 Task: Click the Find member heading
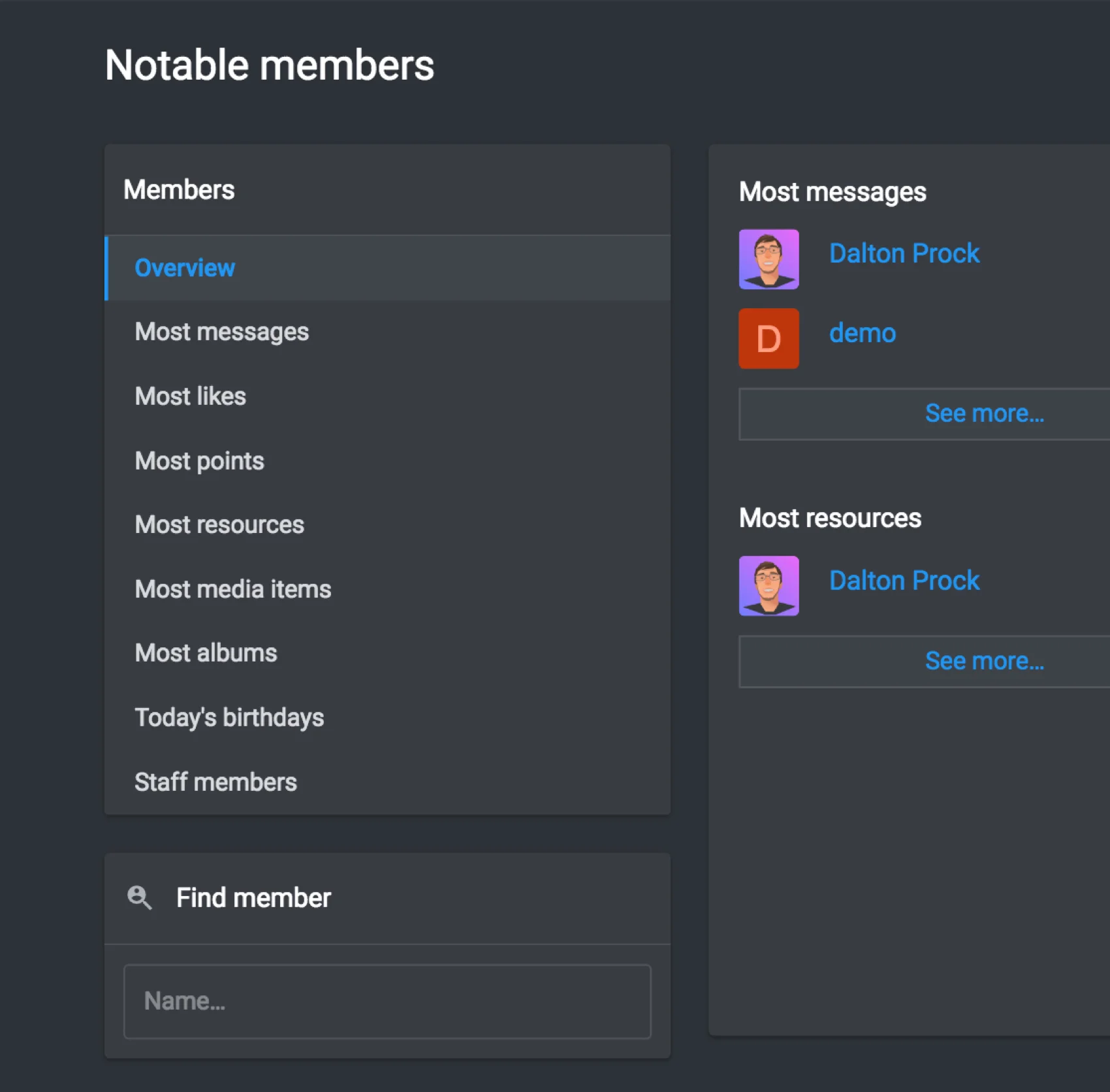click(x=253, y=897)
